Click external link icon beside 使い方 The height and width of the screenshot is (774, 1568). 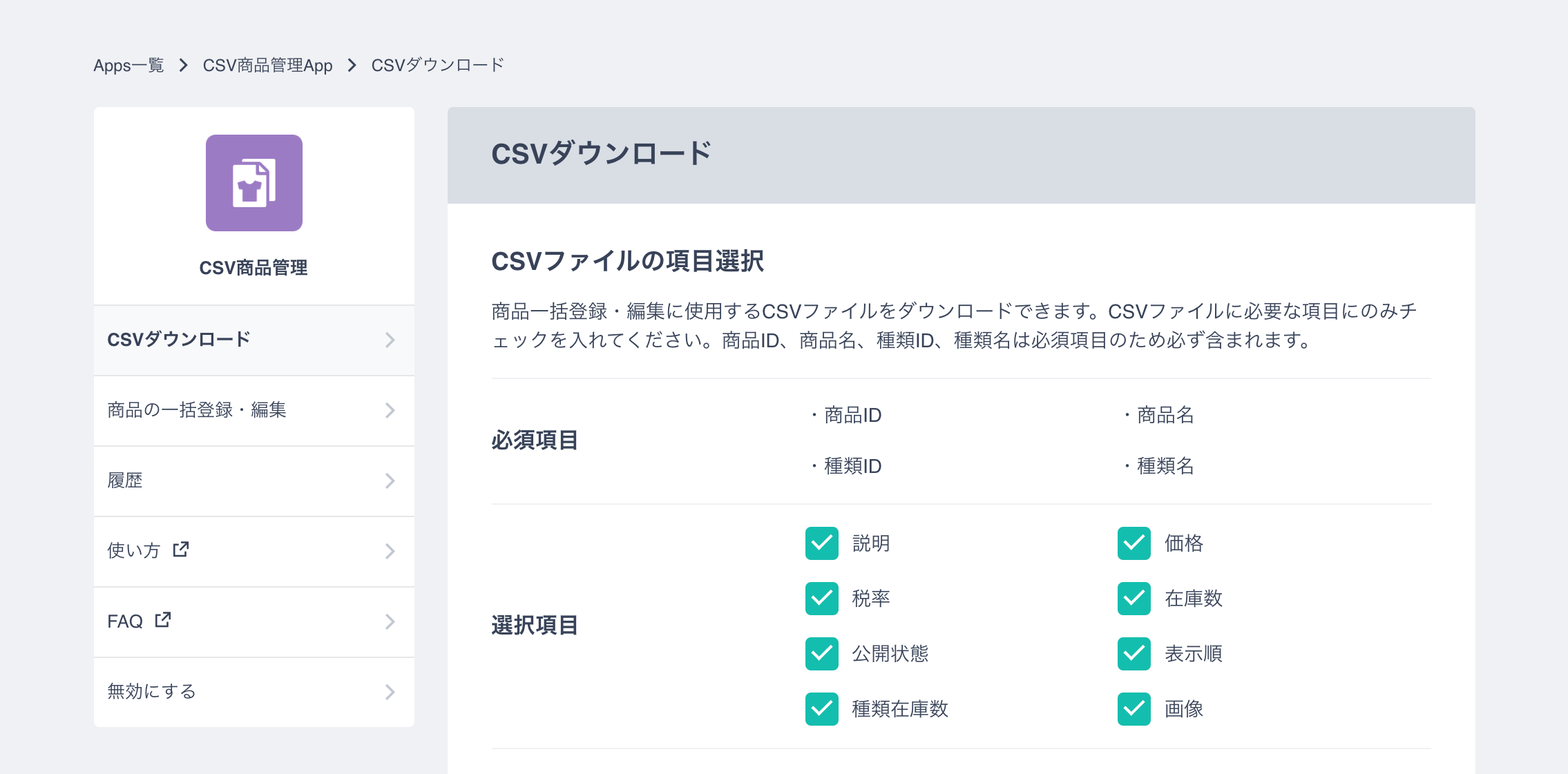click(x=181, y=550)
